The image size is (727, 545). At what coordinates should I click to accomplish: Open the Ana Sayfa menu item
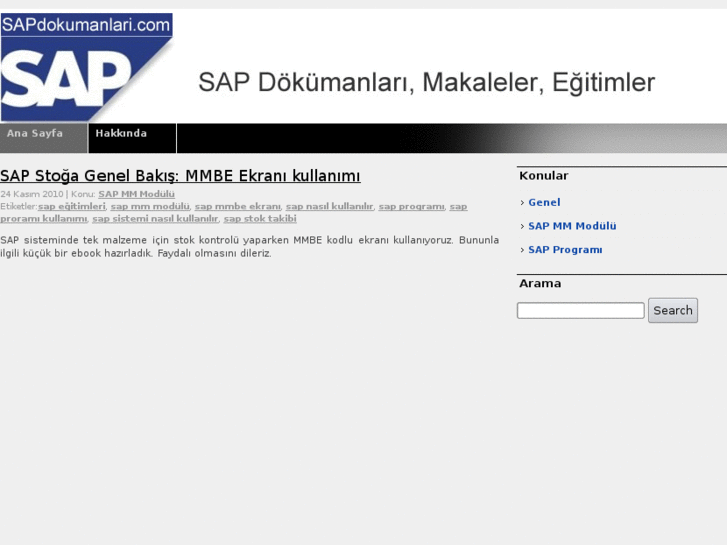pyautogui.click(x=44, y=138)
